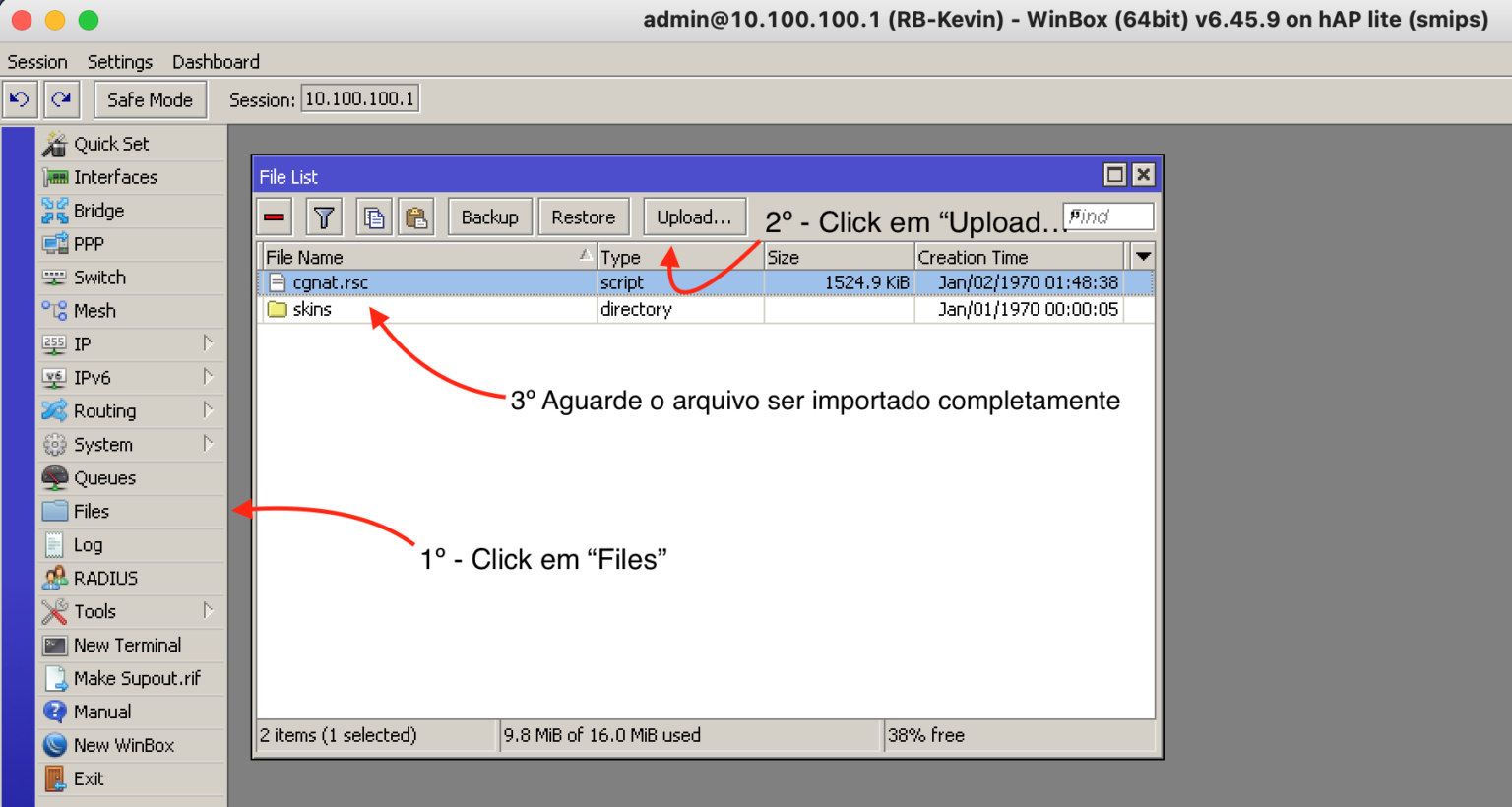The image size is (1512, 807).
Task: Open the Log viewer
Action: pos(89,544)
